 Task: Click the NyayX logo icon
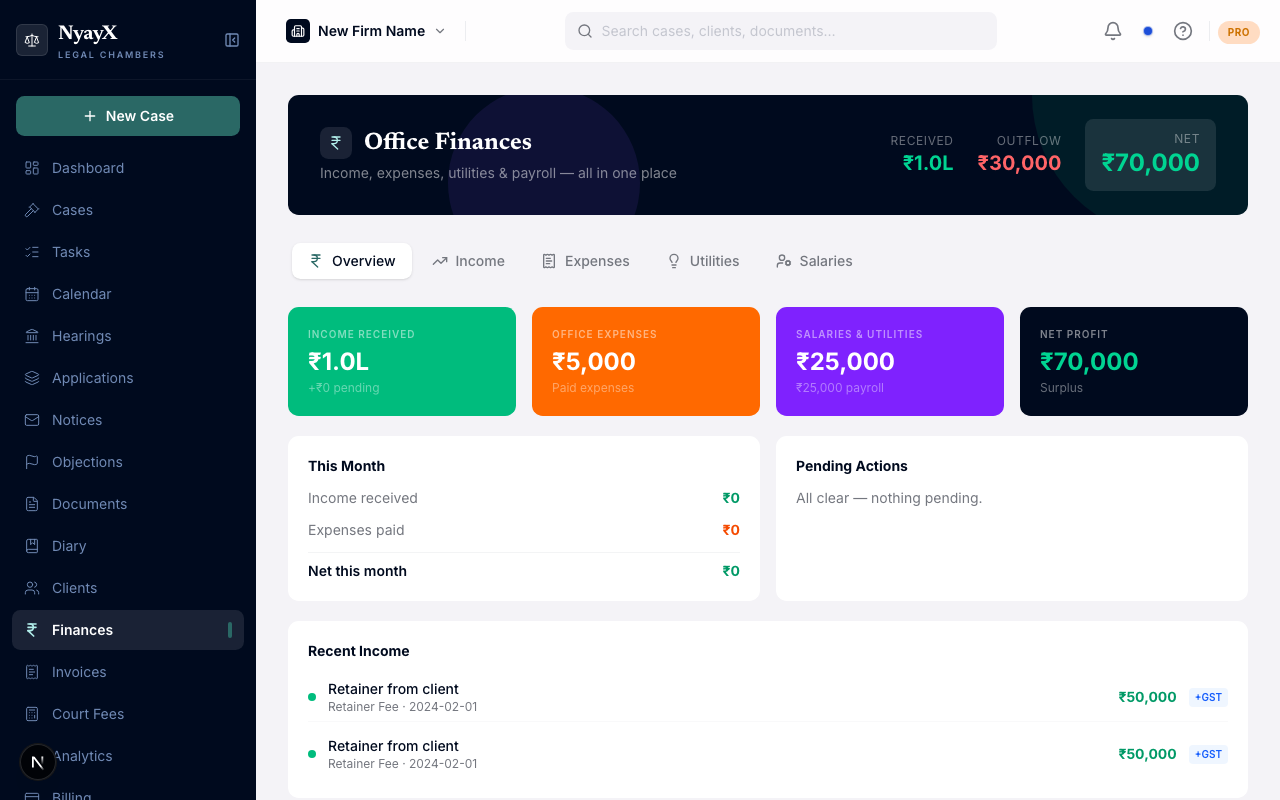tap(31, 40)
